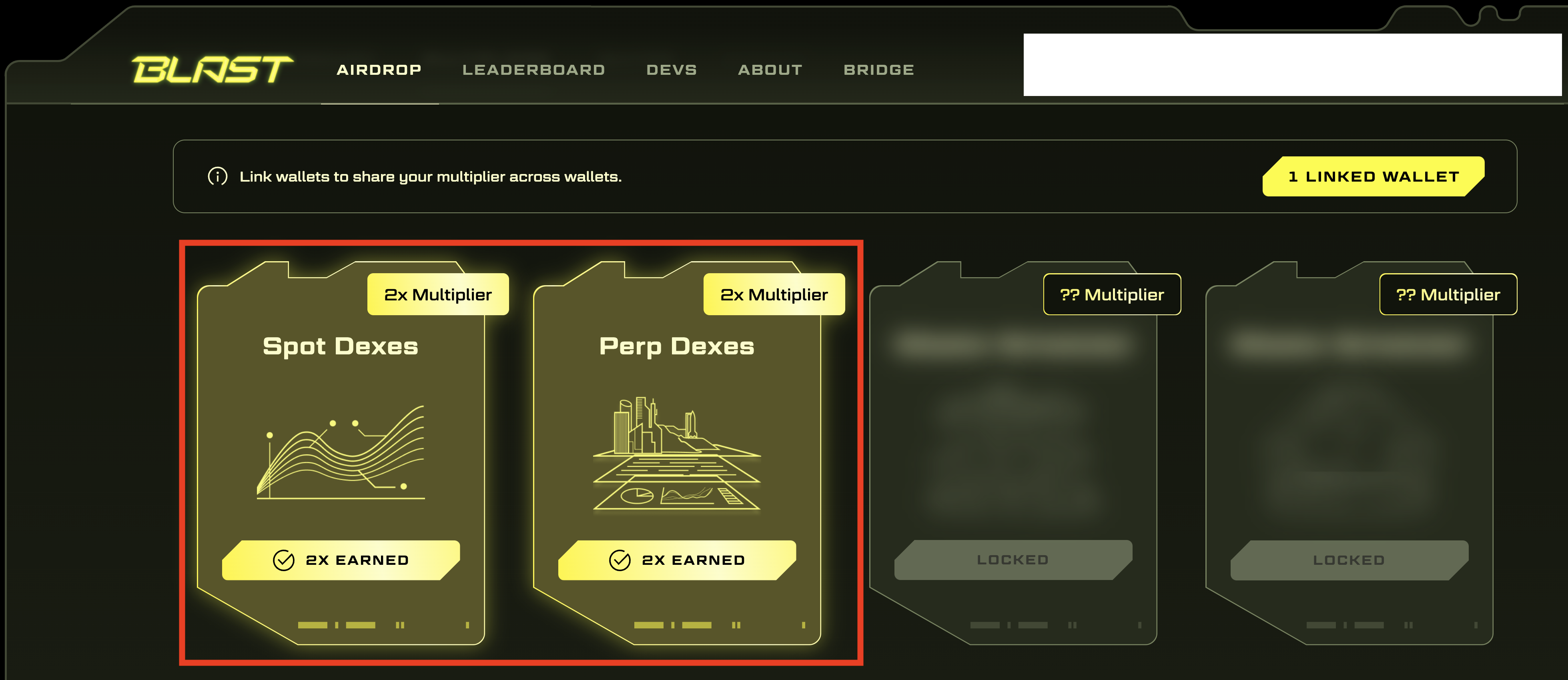1568x680 pixels.
Task: Open the Bridge page
Action: (879, 70)
